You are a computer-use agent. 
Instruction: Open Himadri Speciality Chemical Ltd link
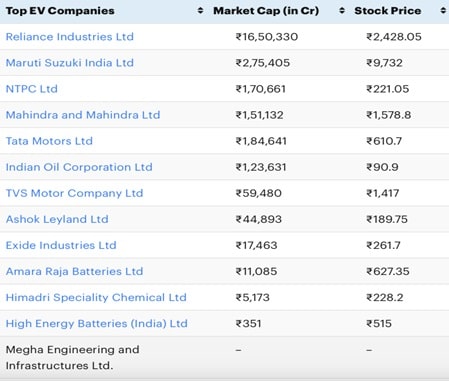96,297
